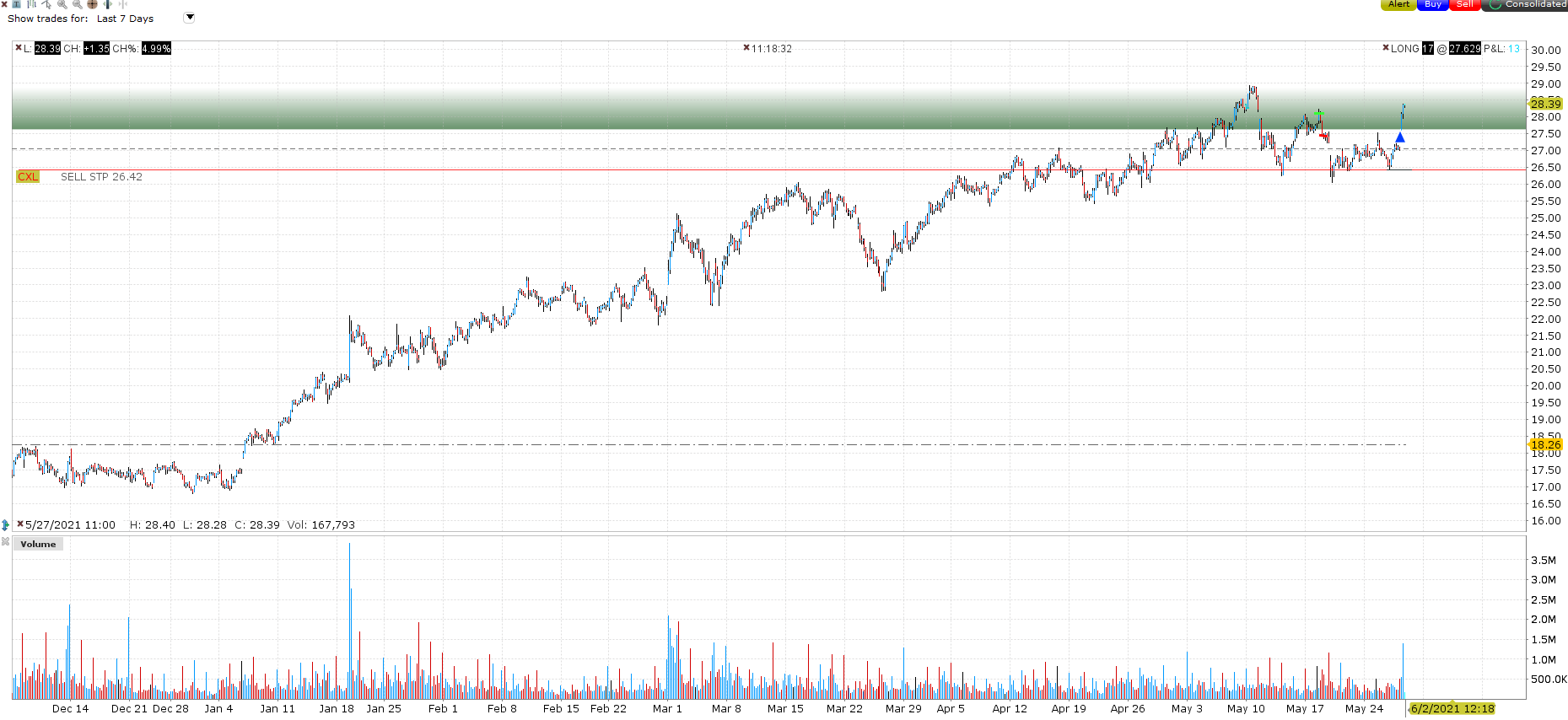The image size is (1568, 720).
Task: Click the Volume study label
Action: click(x=38, y=544)
